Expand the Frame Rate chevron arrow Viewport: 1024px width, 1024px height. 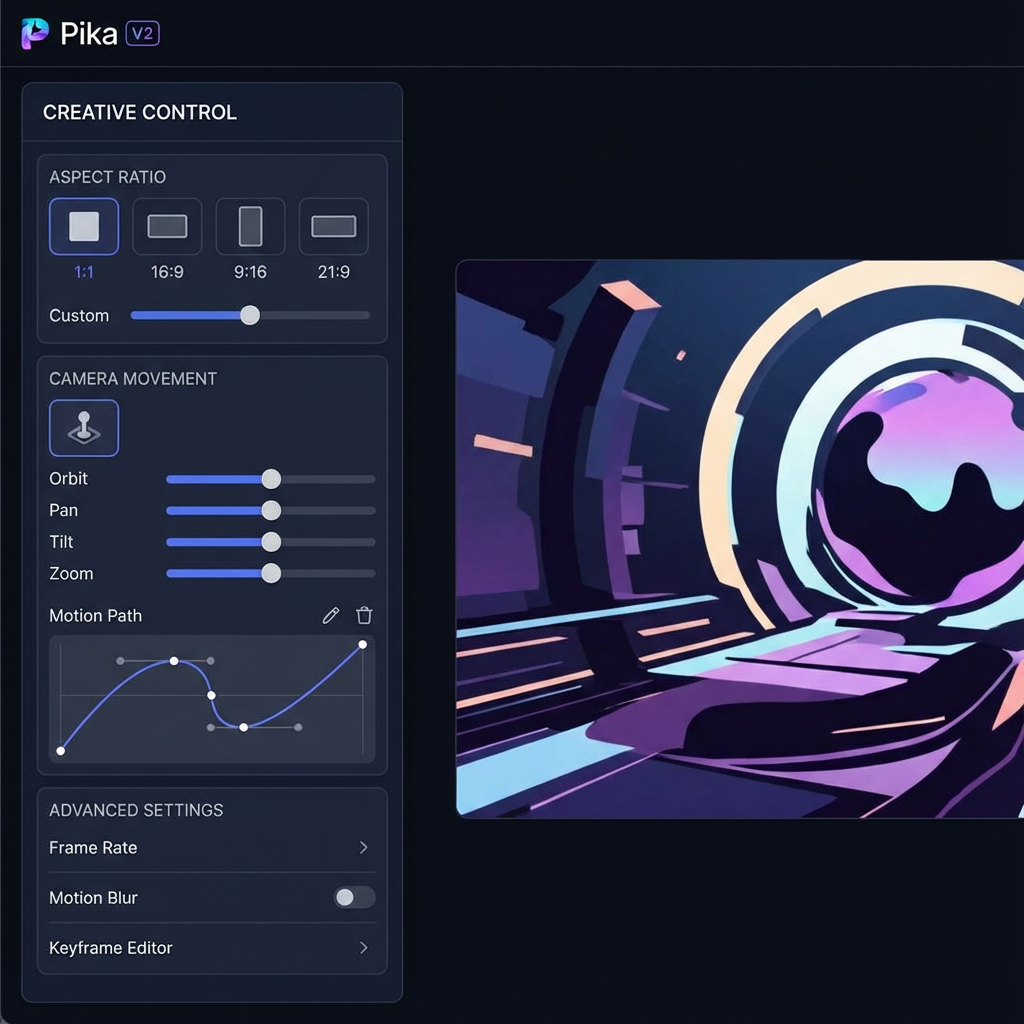(x=363, y=848)
